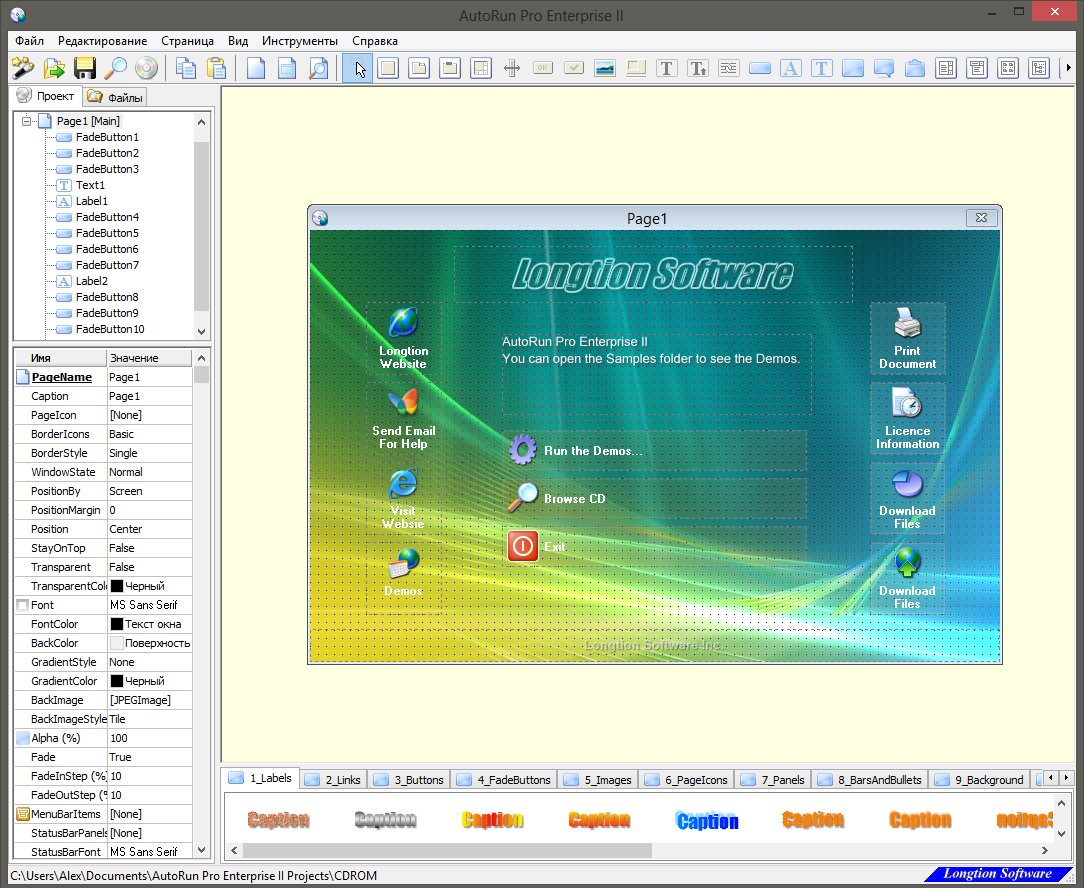The height and width of the screenshot is (888, 1084).
Task: Click the speech bubble tool icon
Action: 884,68
